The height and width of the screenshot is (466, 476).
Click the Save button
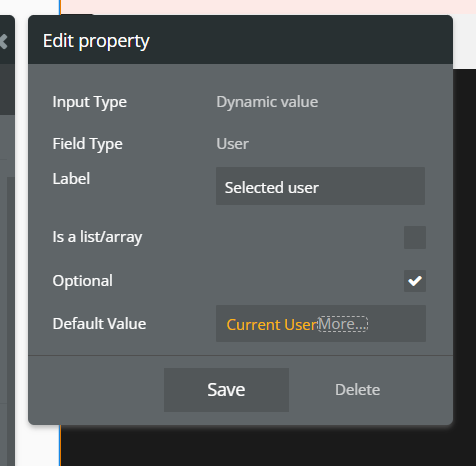[226, 390]
